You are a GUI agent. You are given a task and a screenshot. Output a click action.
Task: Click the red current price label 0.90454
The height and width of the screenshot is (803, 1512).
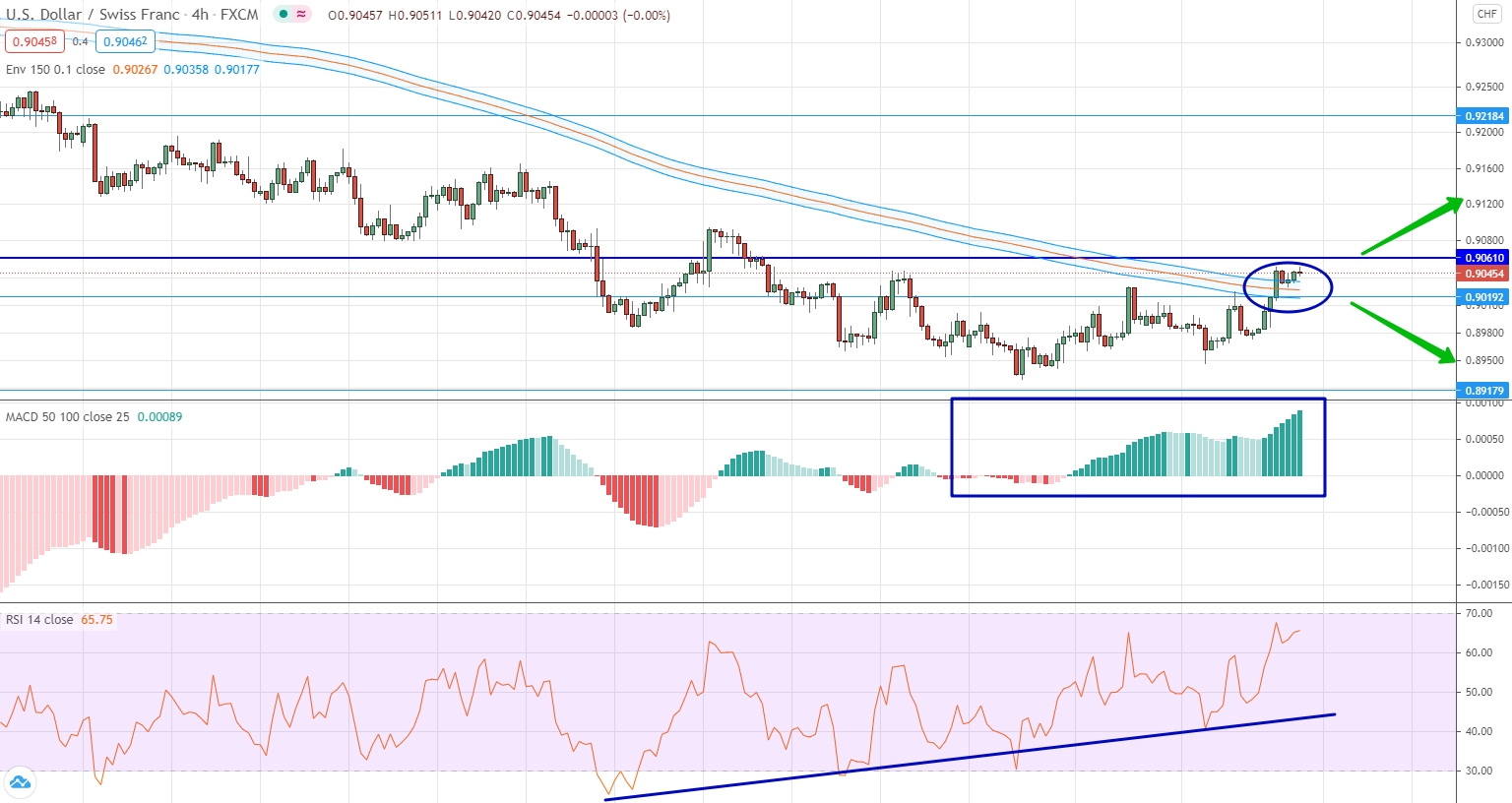pyautogui.click(x=1484, y=274)
